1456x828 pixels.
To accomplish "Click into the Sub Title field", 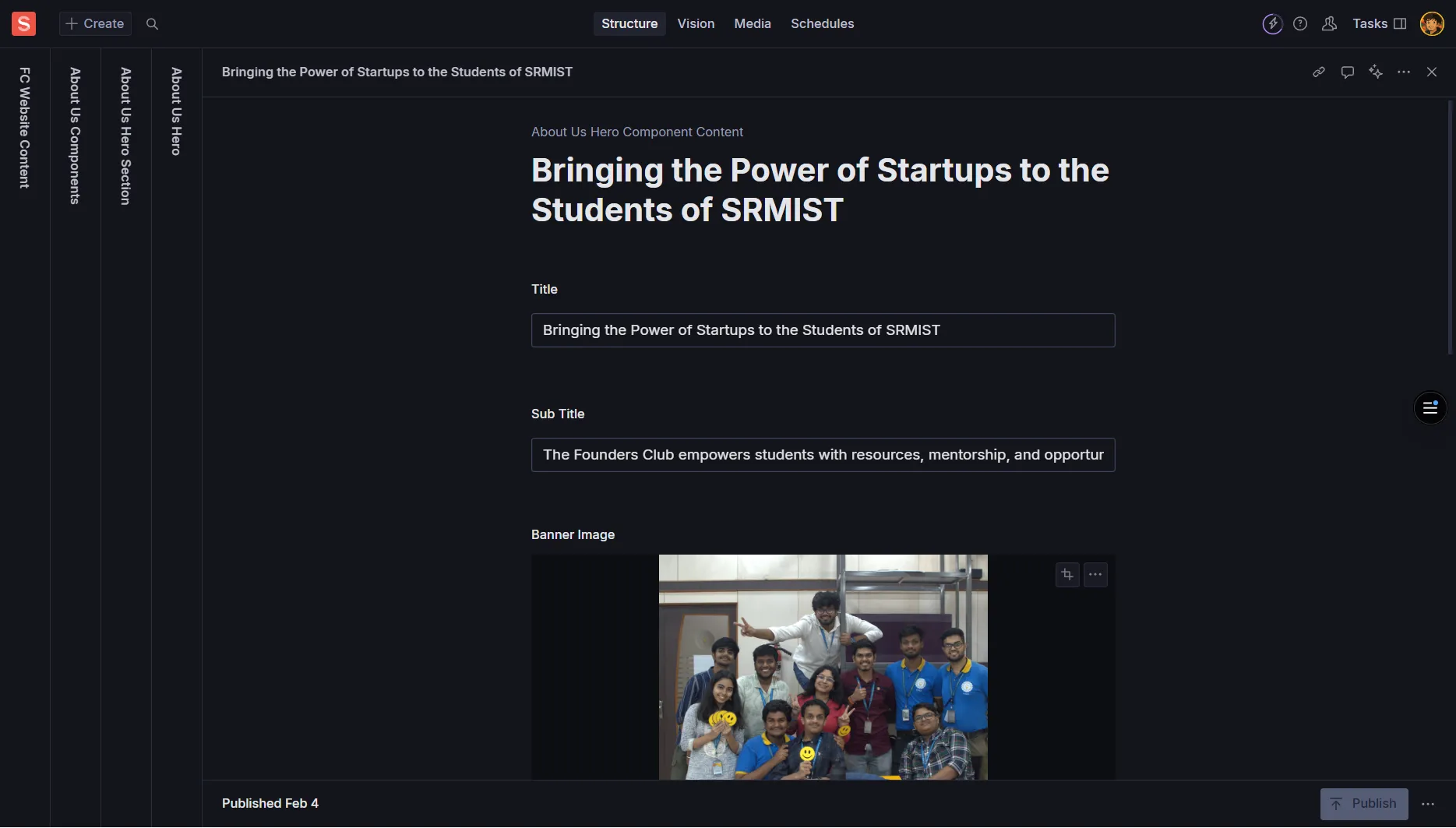I will click(x=823, y=455).
